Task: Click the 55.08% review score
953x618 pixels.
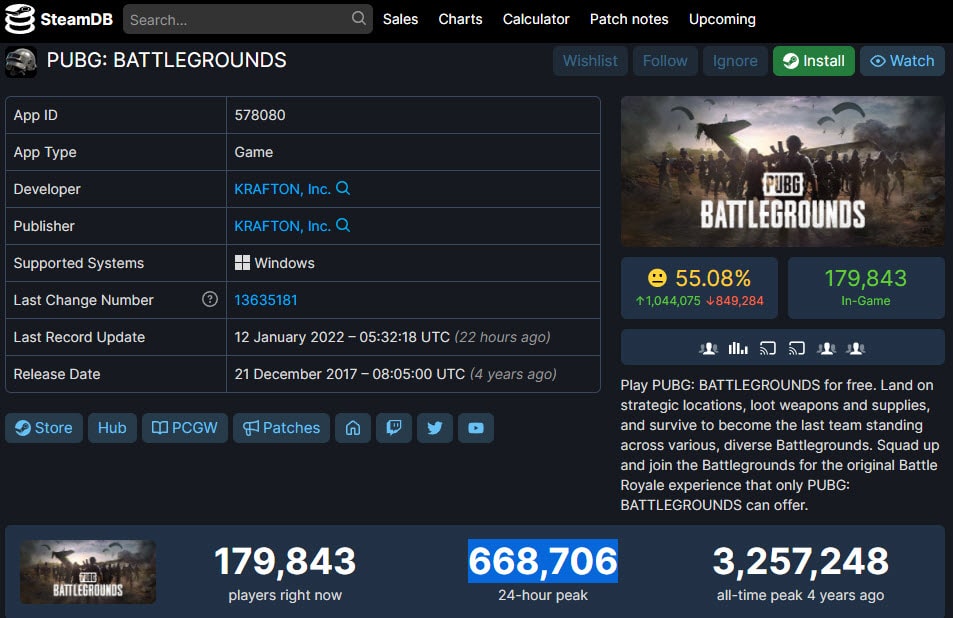Action: [x=713, y=278]
